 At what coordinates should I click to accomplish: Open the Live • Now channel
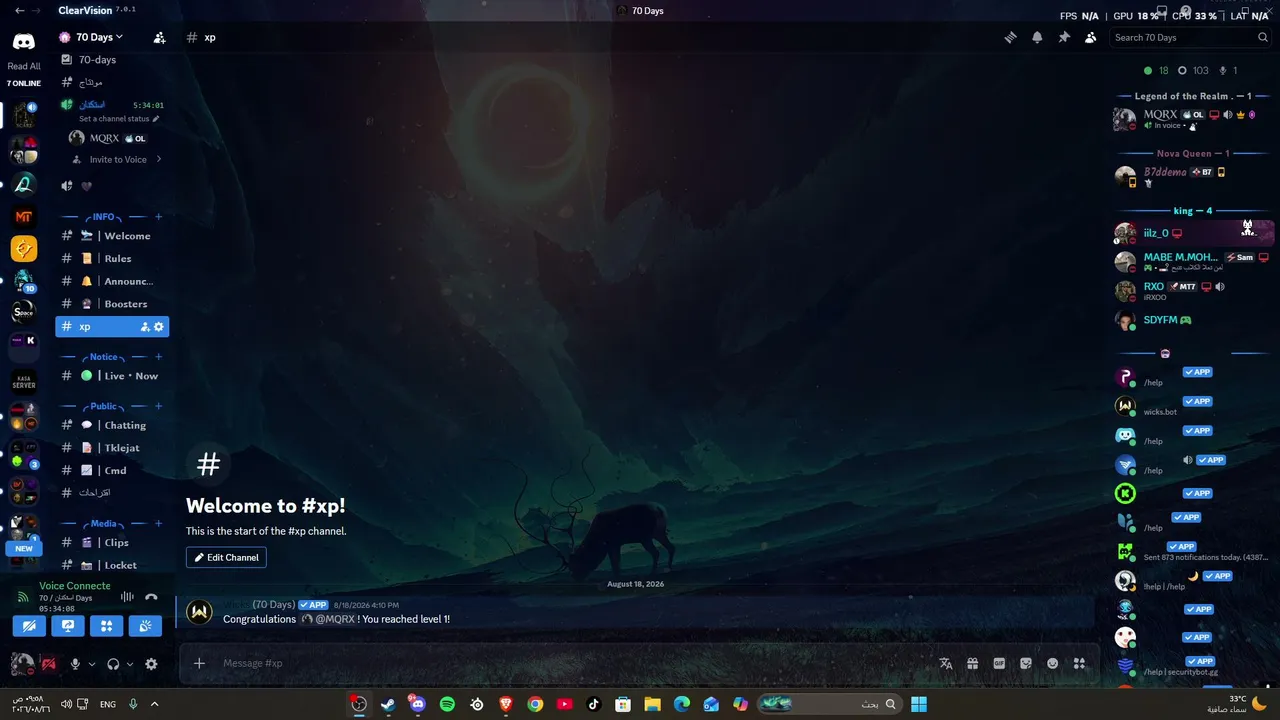(x=112, y=376)
